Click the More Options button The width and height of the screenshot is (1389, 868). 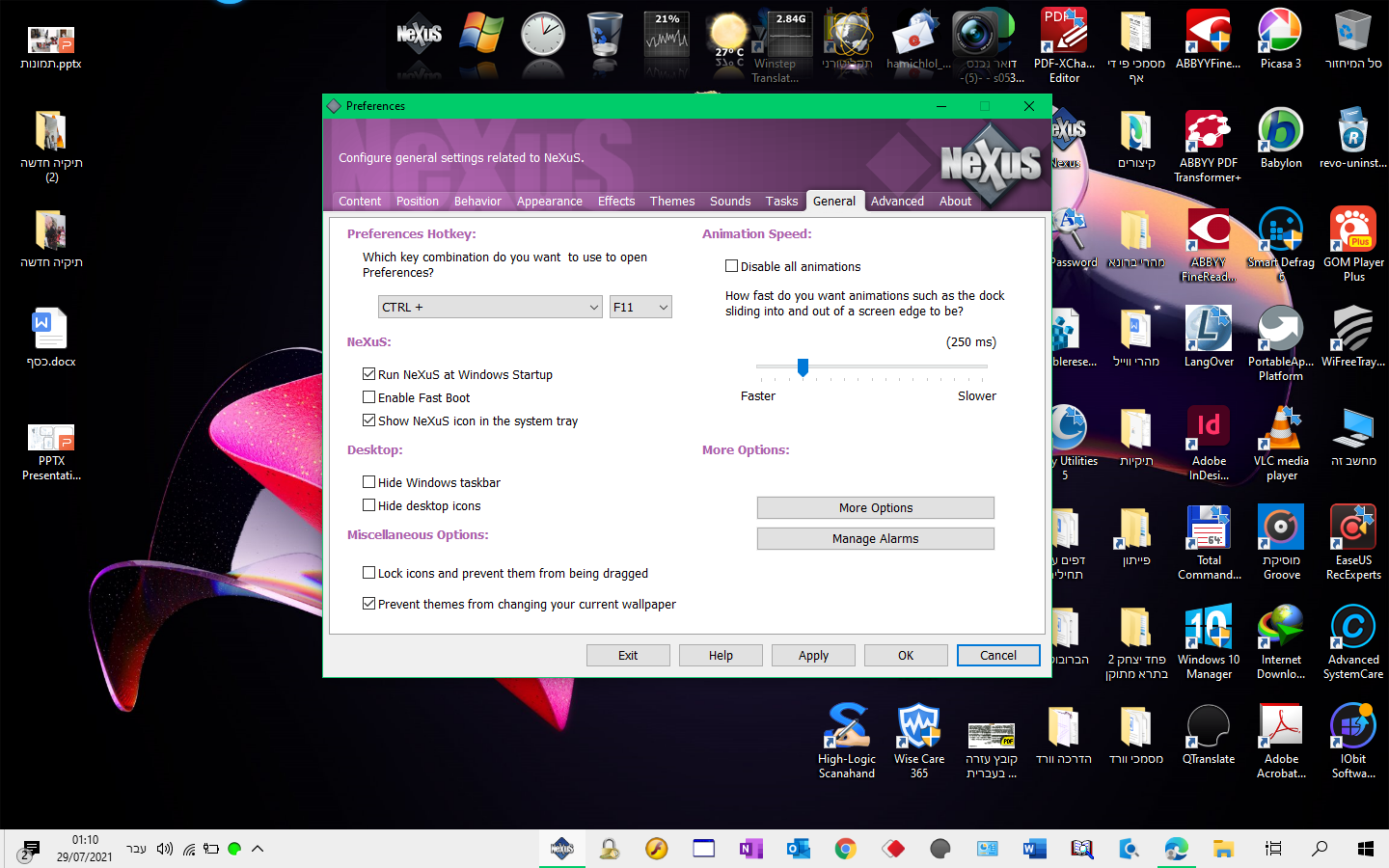[x=876, y=507]
